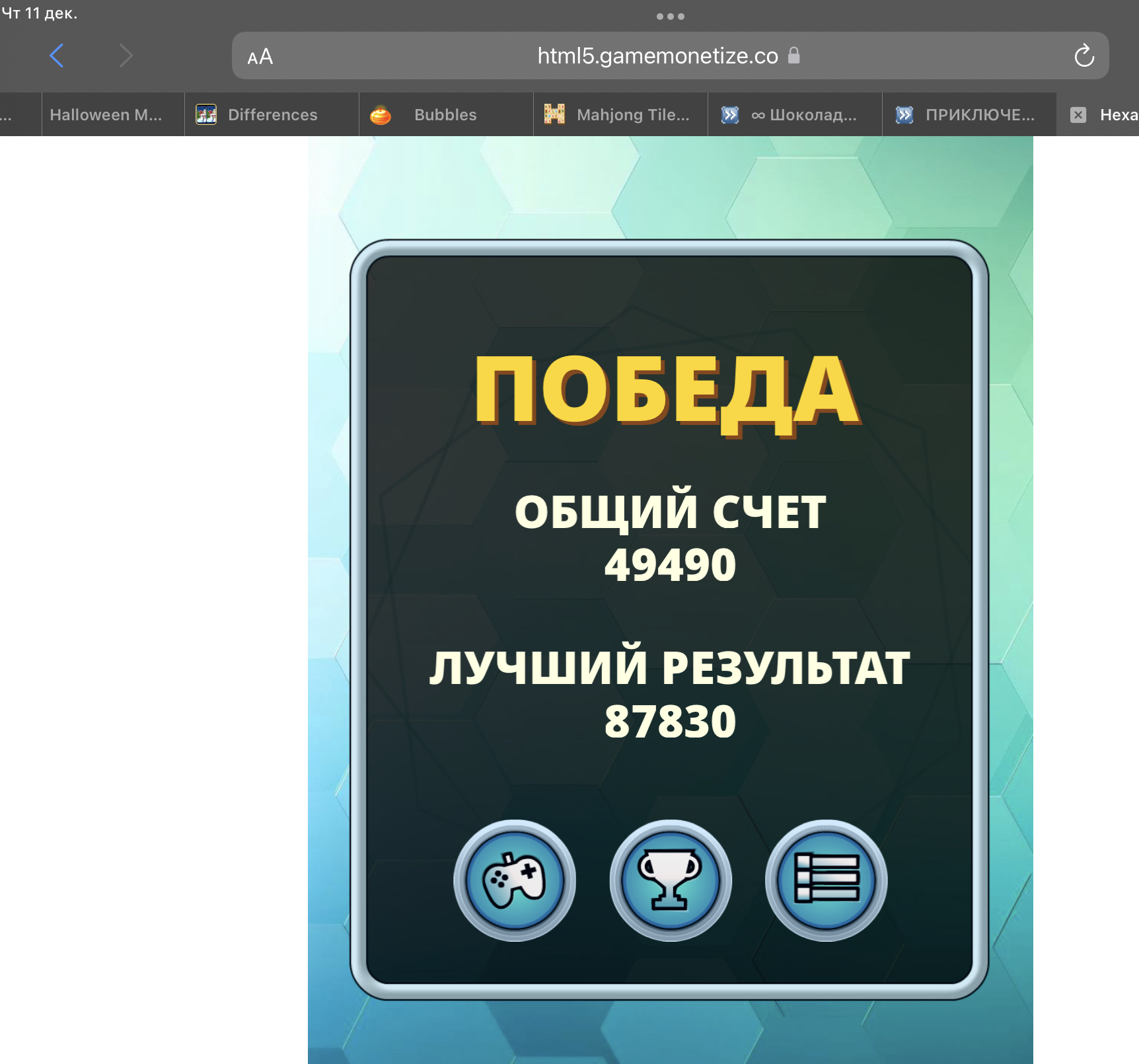Select the ПРИКЛЮЧЕ... tab
Viewport: 1139px width, 1064px height.
pos(979,115)
